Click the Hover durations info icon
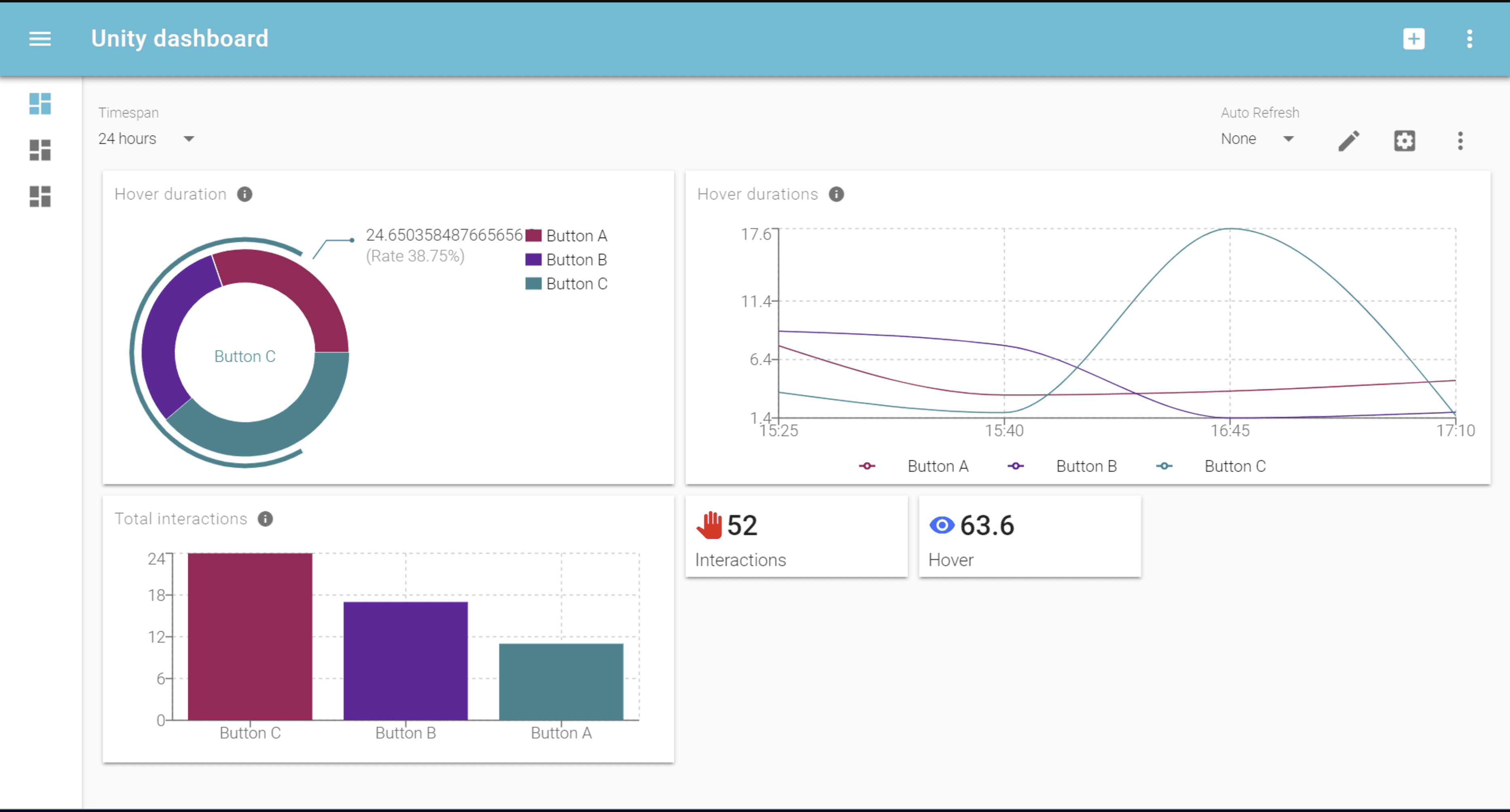The image size is (1510, 812). click(836, 194)
